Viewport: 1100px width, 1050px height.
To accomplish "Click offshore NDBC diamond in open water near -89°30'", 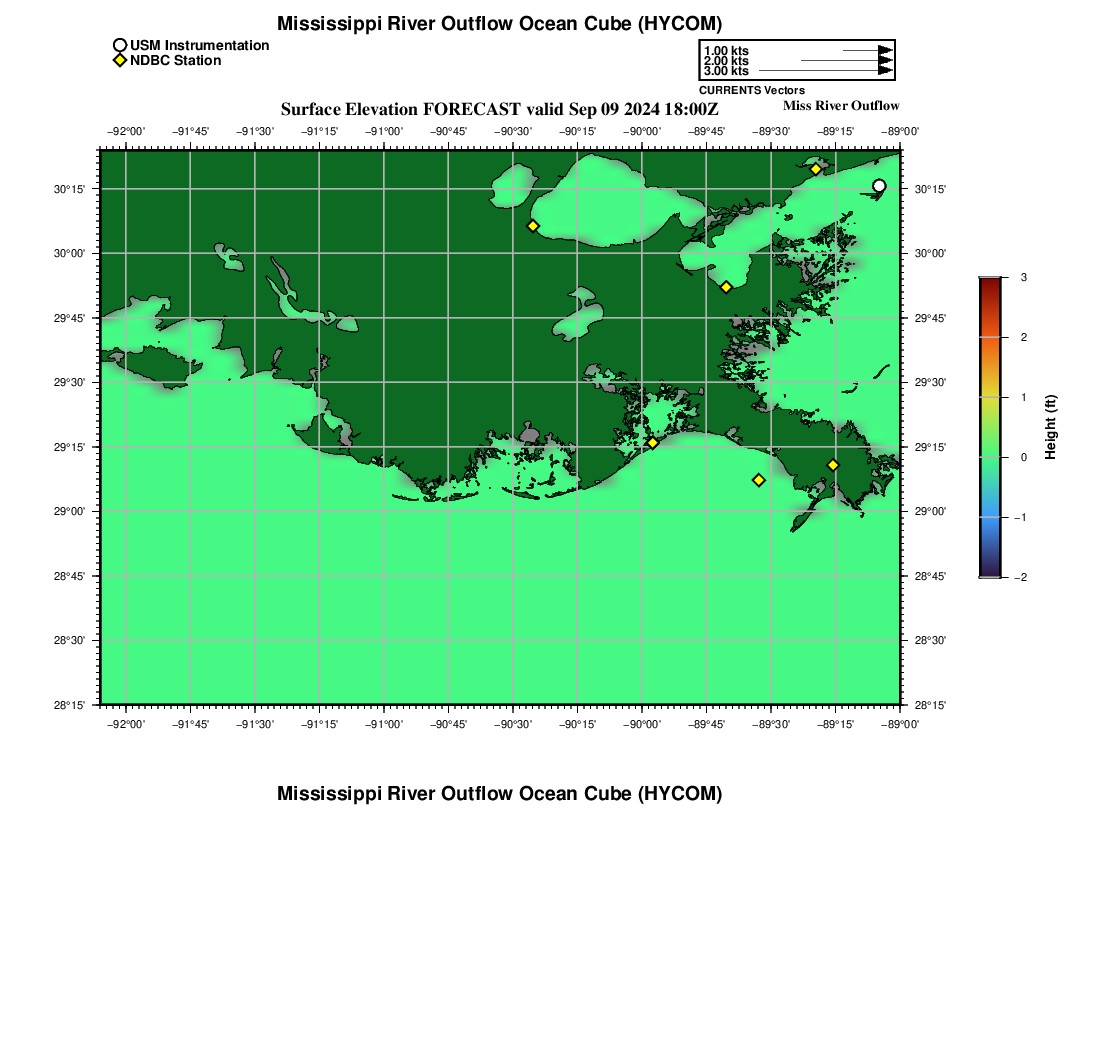I will point(758,480).
